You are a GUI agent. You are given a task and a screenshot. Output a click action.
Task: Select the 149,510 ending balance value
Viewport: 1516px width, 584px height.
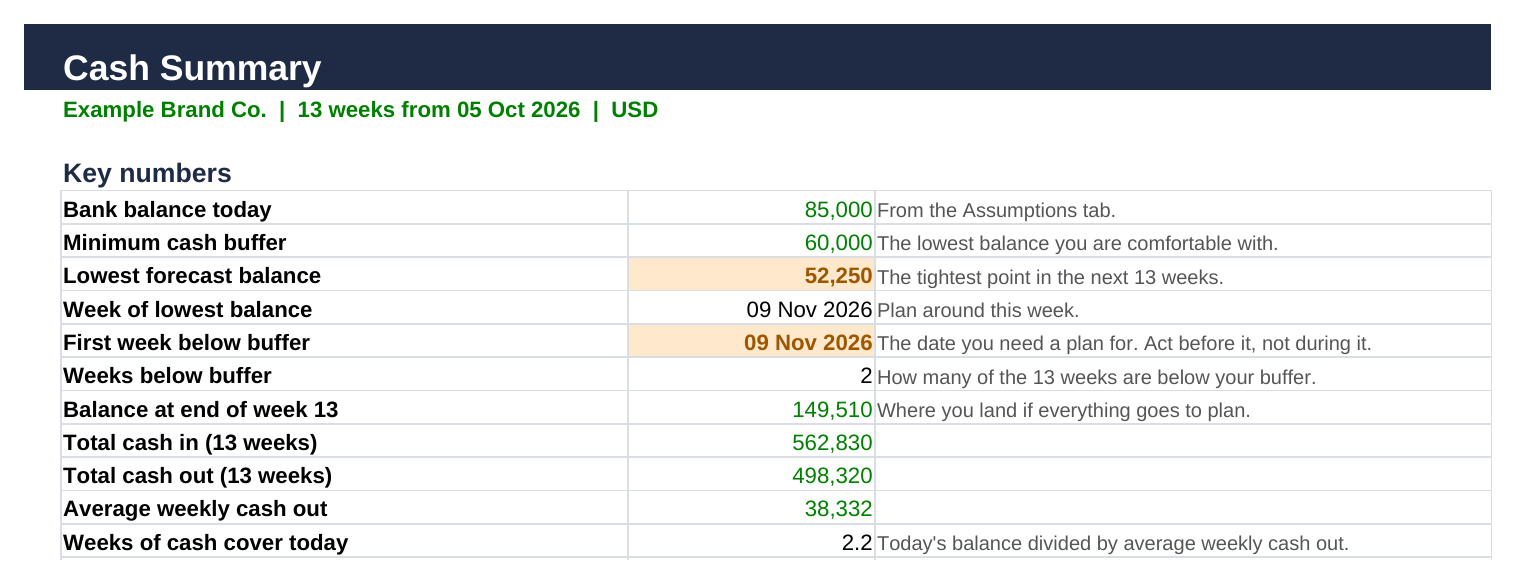click(832, 410)
